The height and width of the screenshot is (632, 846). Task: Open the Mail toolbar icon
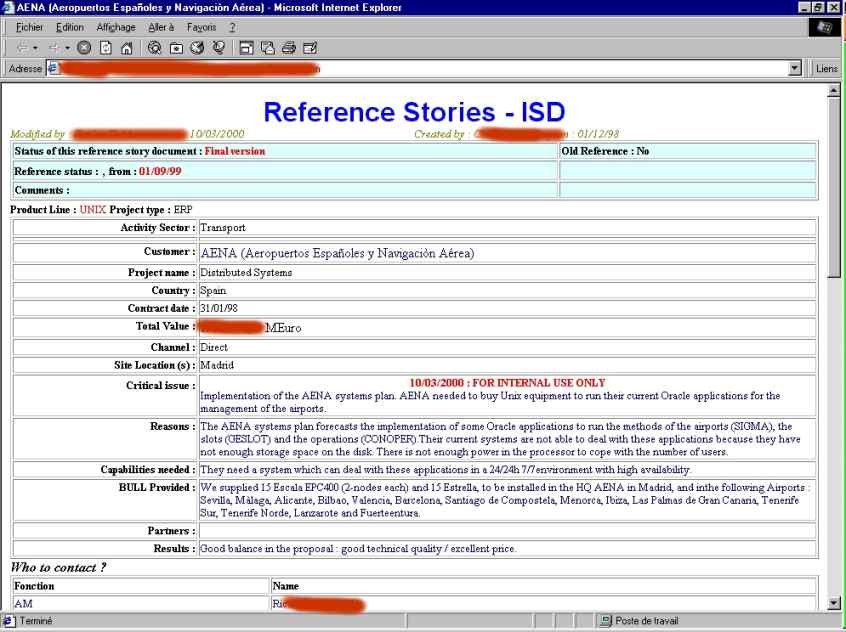pyautogui.click(x=268, y=49)
